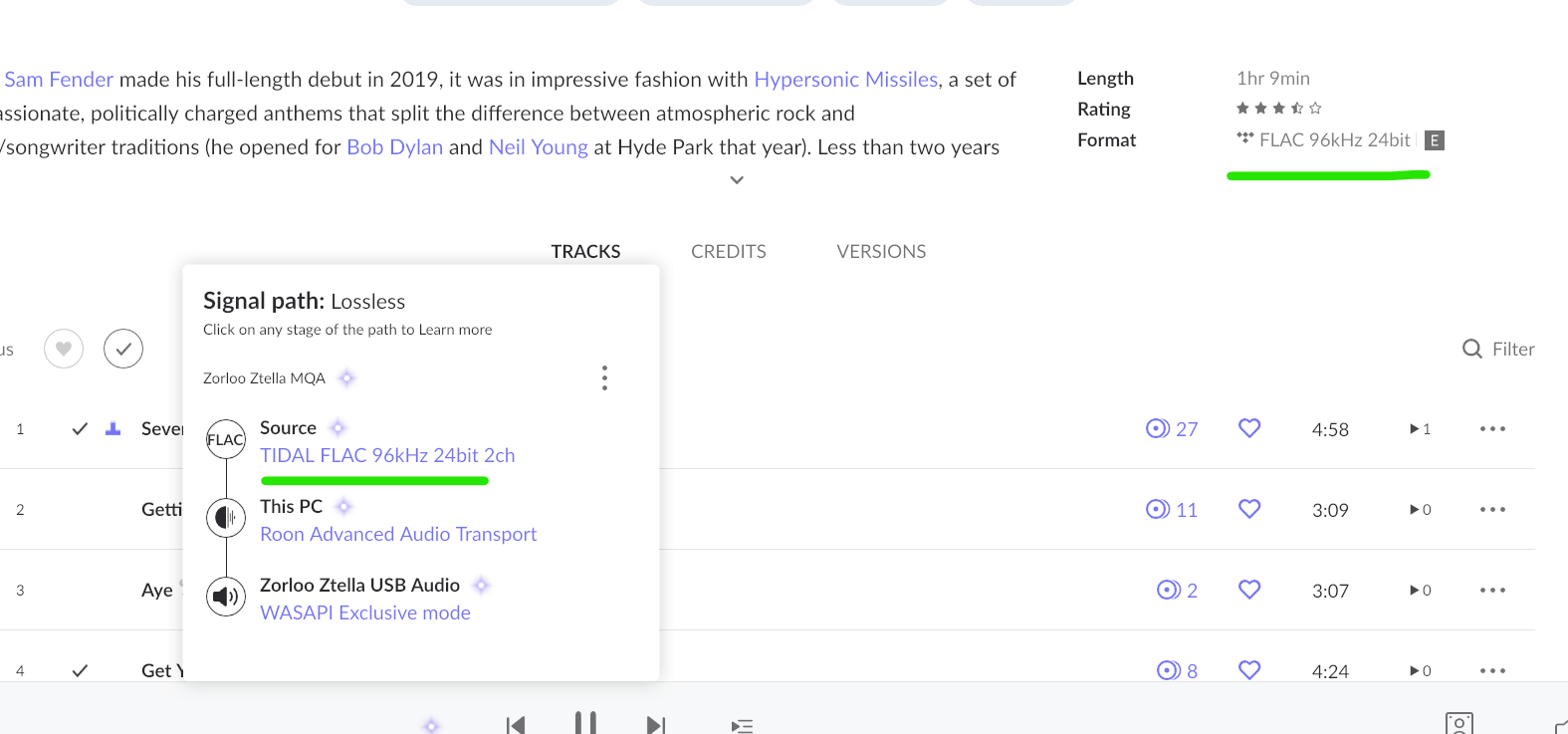Click track 4 play count indicator

coord(1420,671)
